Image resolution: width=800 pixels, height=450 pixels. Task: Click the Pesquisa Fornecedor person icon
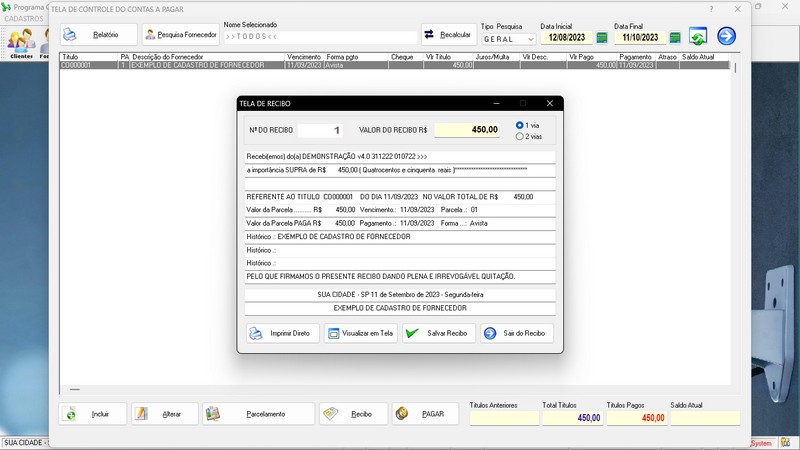click(x=150, y=35)
